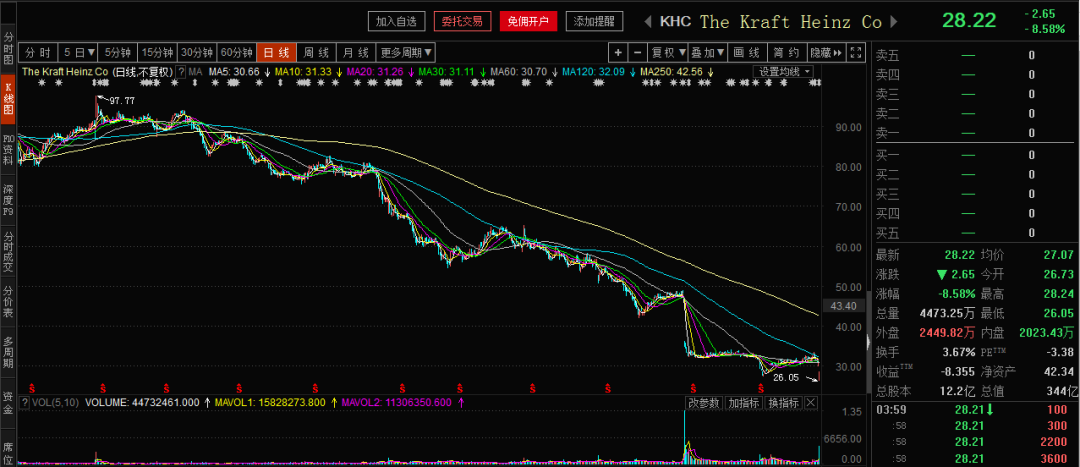
Task: Close the volume indicator panel
Action: [x=810, y=402]
